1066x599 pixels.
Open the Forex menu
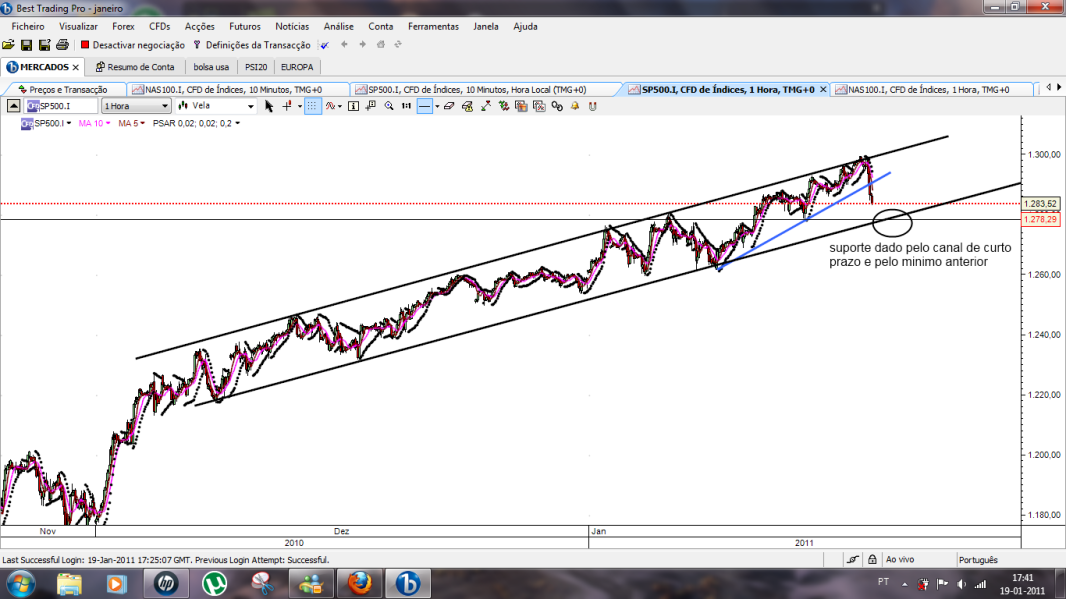123,27
